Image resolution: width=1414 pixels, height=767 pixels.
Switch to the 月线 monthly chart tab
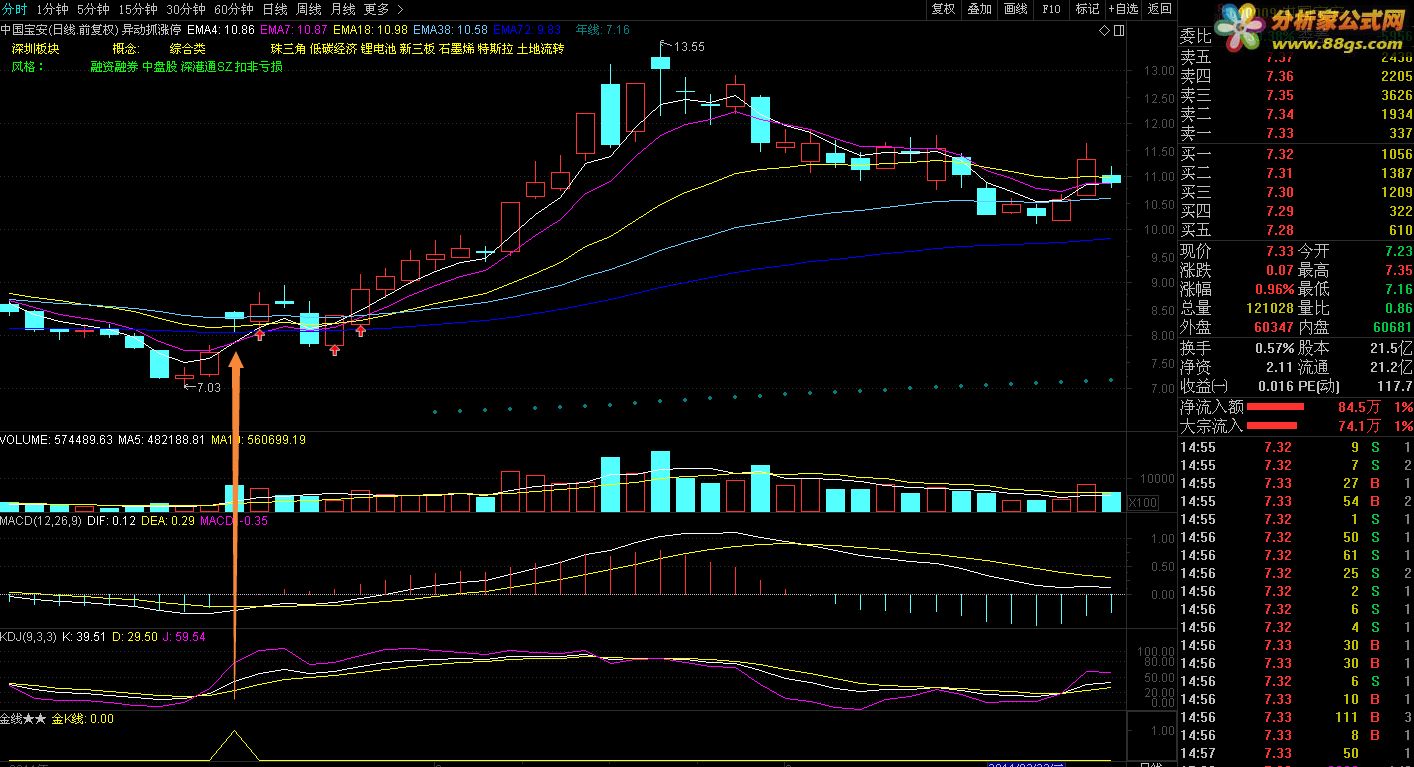(343, 9)
